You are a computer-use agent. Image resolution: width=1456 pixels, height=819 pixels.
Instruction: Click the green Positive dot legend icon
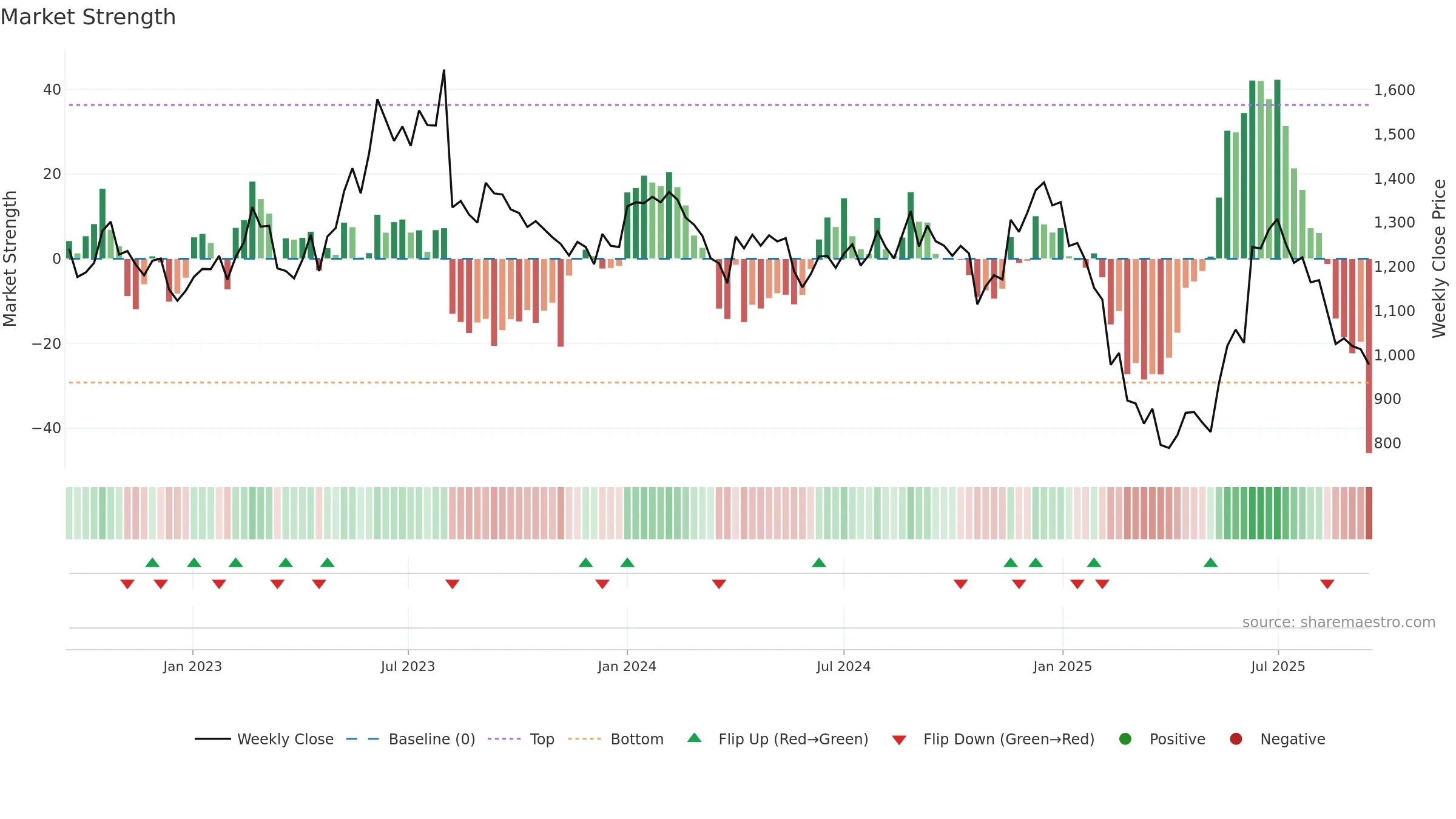pyautogui.click(x=1125, y=739)
